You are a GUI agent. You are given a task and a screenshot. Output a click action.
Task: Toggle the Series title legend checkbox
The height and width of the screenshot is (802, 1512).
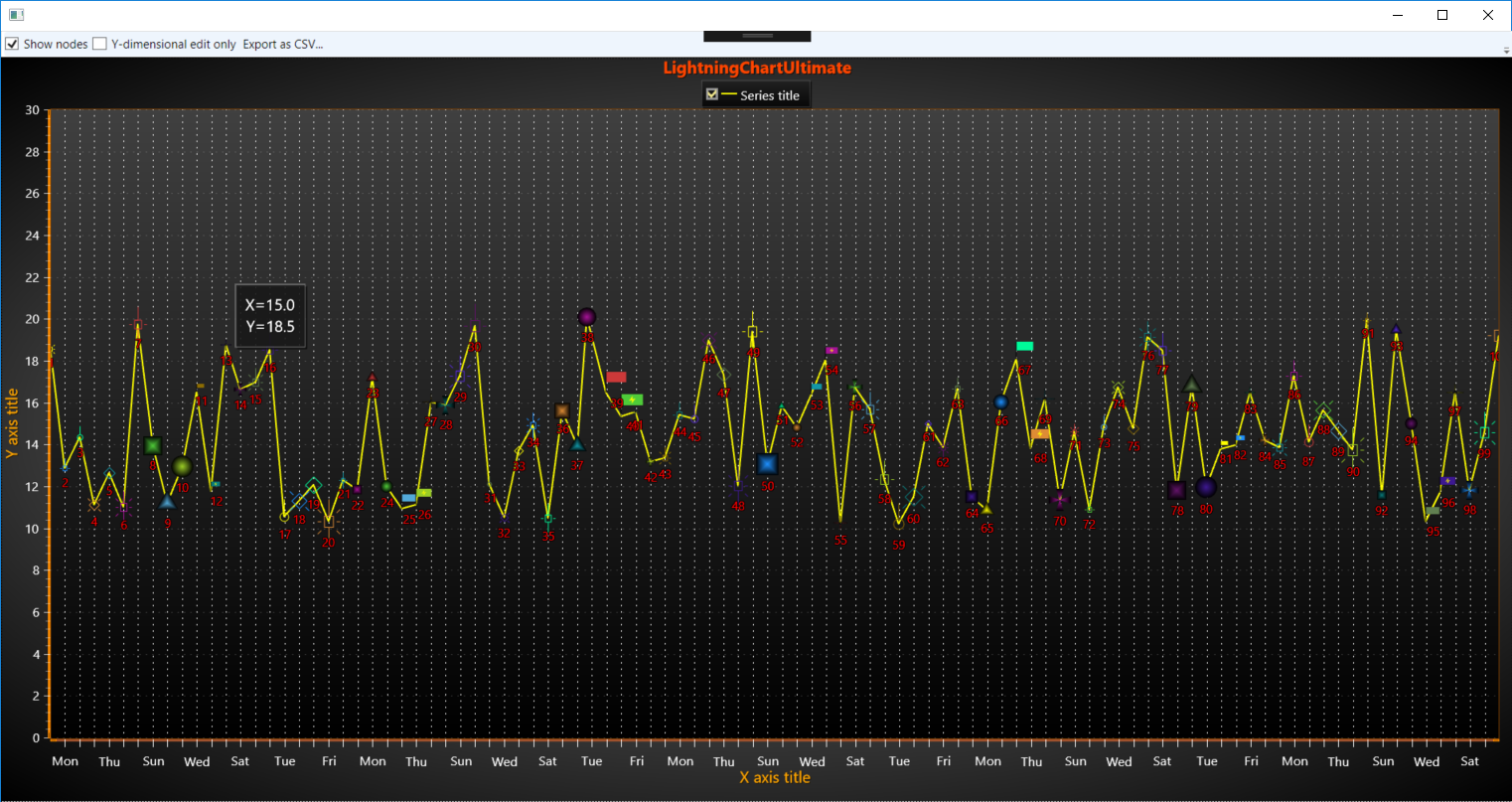(x=711, y=94)
